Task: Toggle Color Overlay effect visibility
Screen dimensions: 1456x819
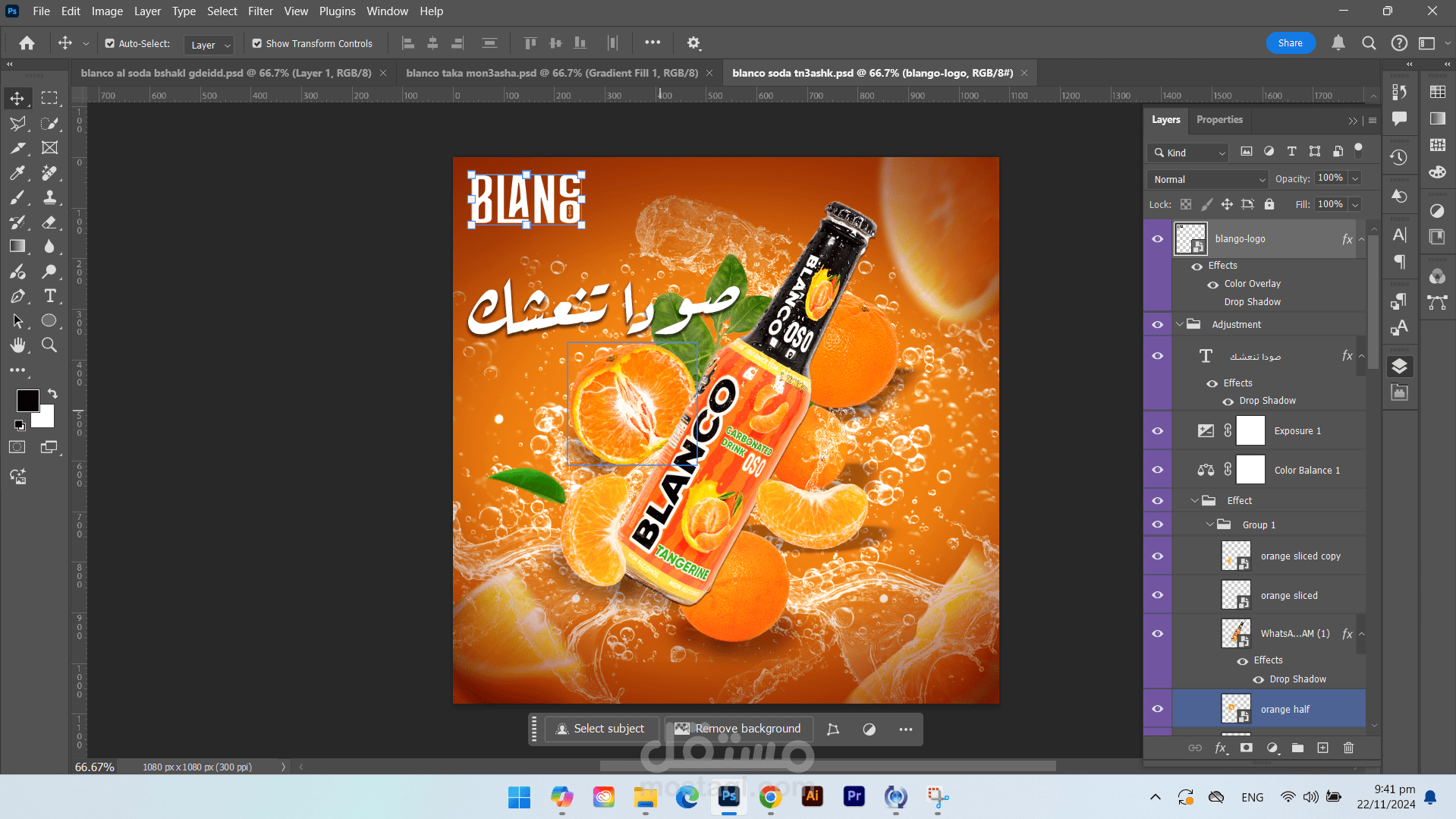Action: pos(1213,284)
